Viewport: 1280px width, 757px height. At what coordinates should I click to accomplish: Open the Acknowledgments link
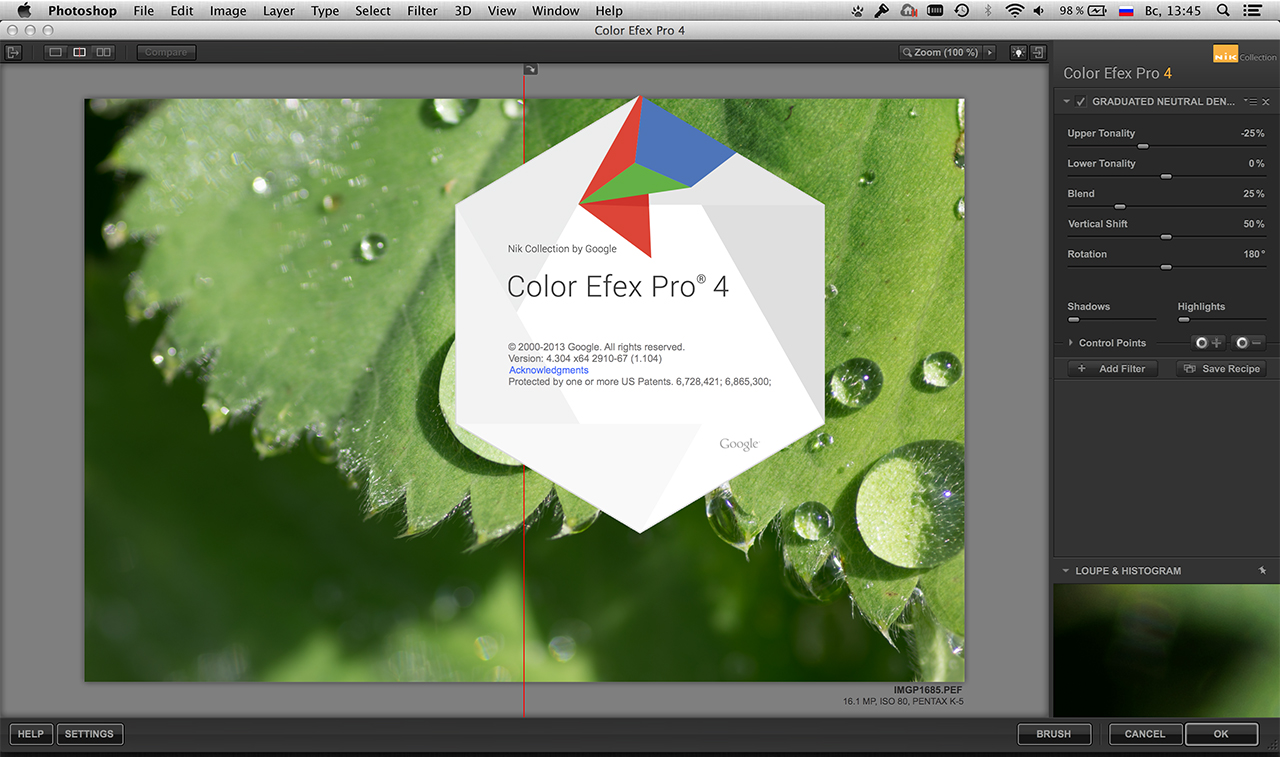click(x=549, y=370)
